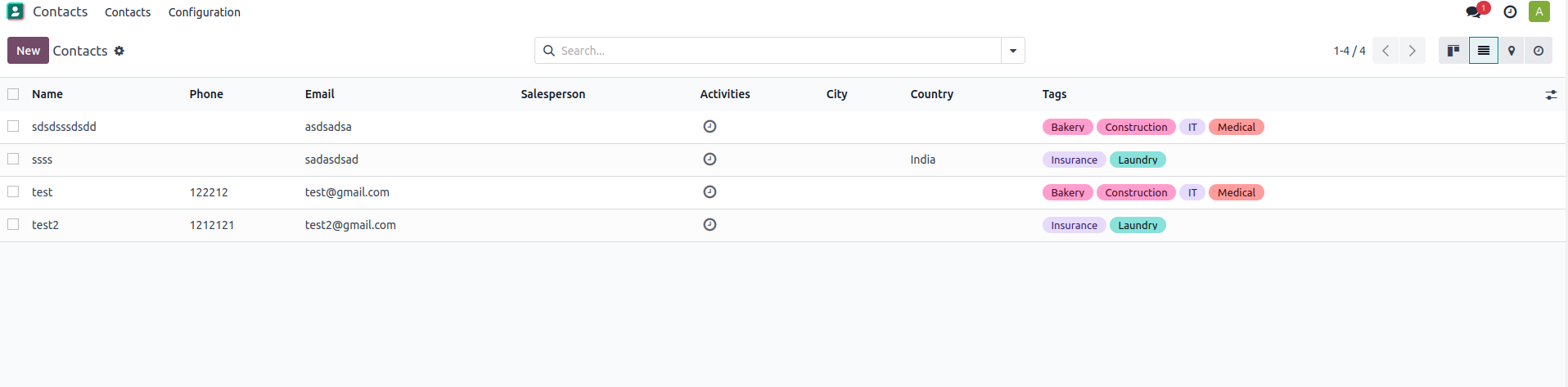This screenshot has height=387, width=1568.
Task: Open the Activity view icon
Action: click(1539, 51)
